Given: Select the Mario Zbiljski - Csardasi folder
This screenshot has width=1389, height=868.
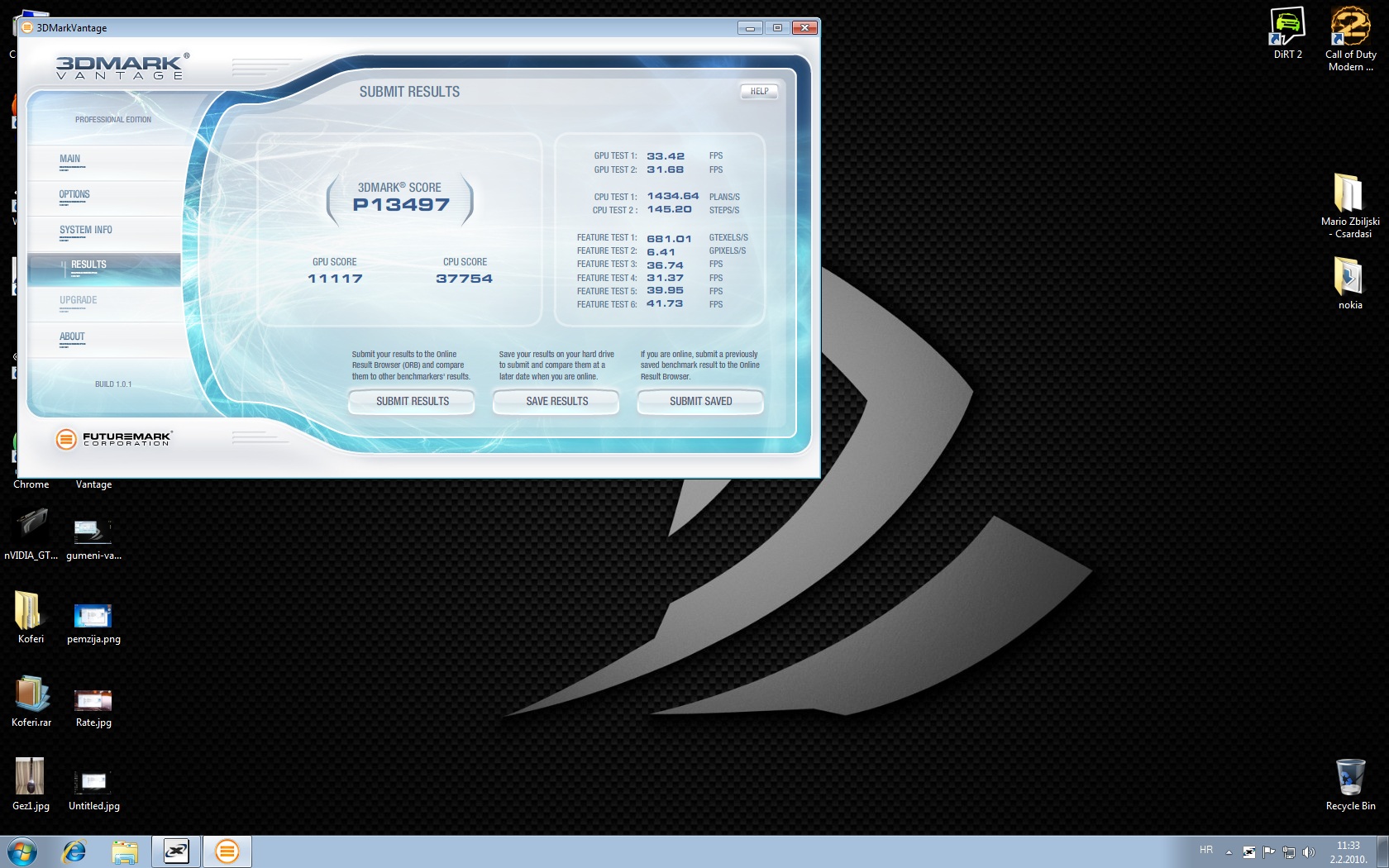Looking at the screenshot, I should pyautogui.click(x=1350, y=206).
